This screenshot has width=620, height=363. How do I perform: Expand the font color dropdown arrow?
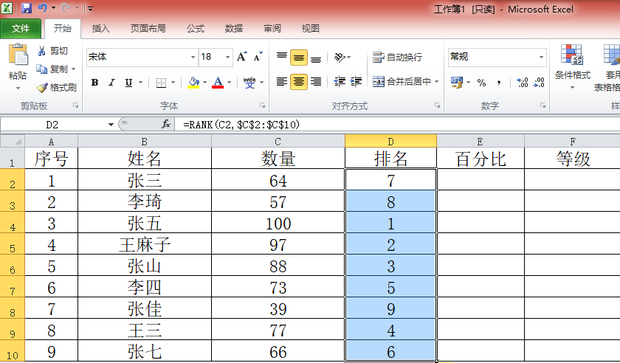(x=229, y=83)
